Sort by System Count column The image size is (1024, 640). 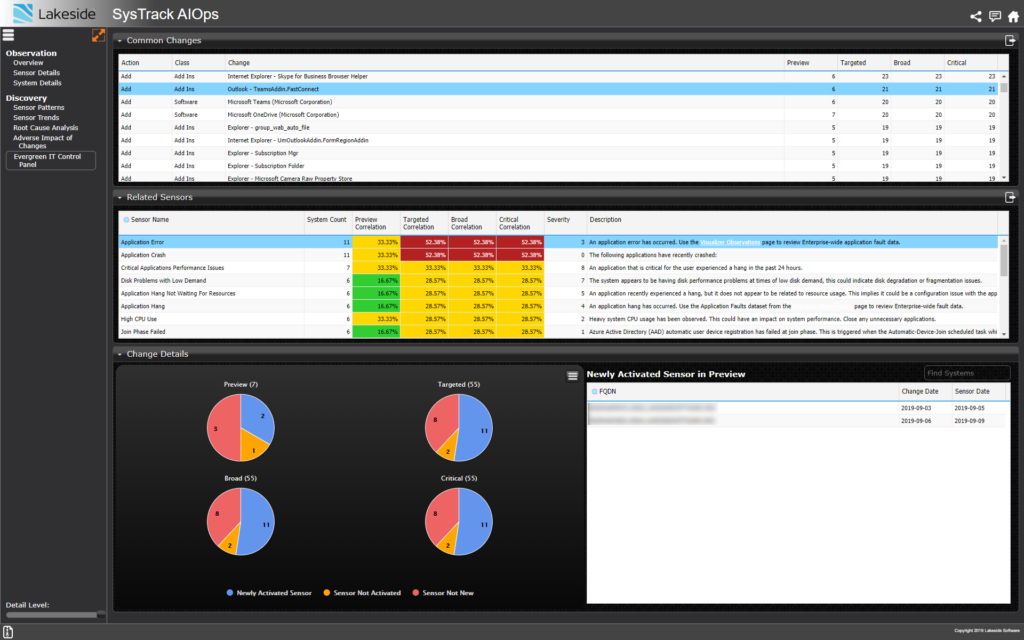(328, 223)
